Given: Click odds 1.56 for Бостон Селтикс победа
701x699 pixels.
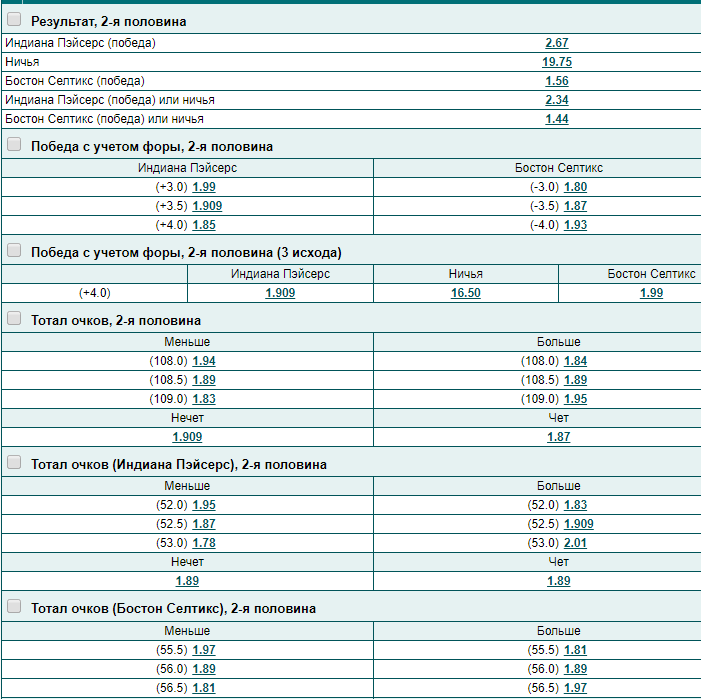Looking at the screenshot, I should [x=557, y=81].
